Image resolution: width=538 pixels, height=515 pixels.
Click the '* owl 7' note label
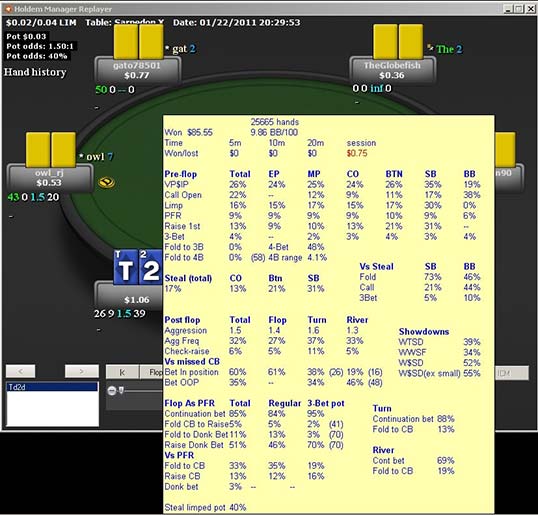tap(96, 157)
